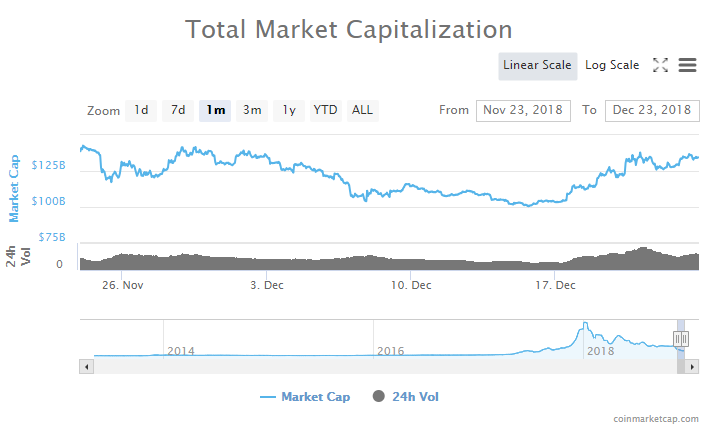Select the 1d zoom range
Image resolution: width=718 pixels, height=431 pixels.
[141, 110]
